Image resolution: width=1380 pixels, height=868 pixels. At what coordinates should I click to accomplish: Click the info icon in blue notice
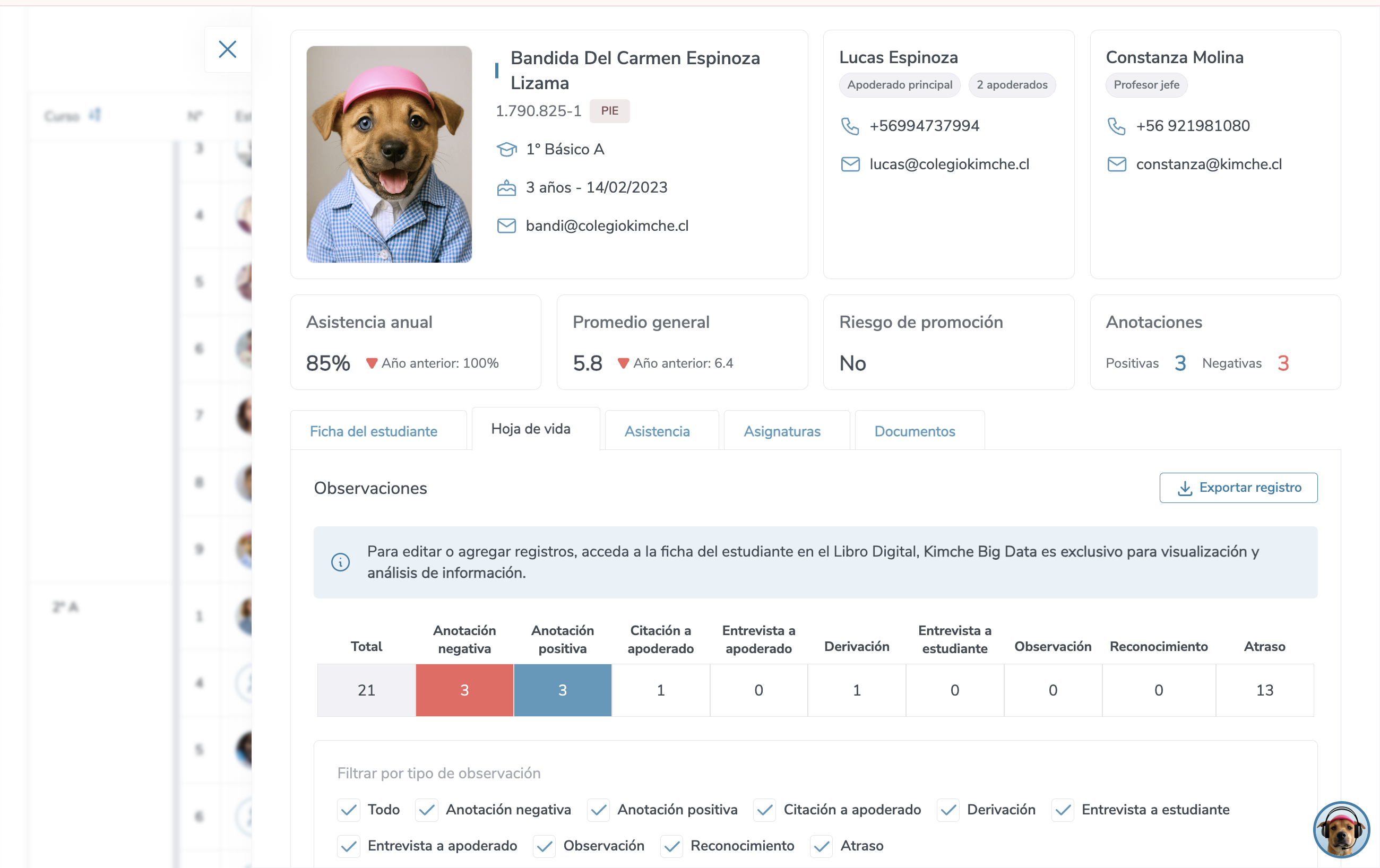(x=340, y=562)
